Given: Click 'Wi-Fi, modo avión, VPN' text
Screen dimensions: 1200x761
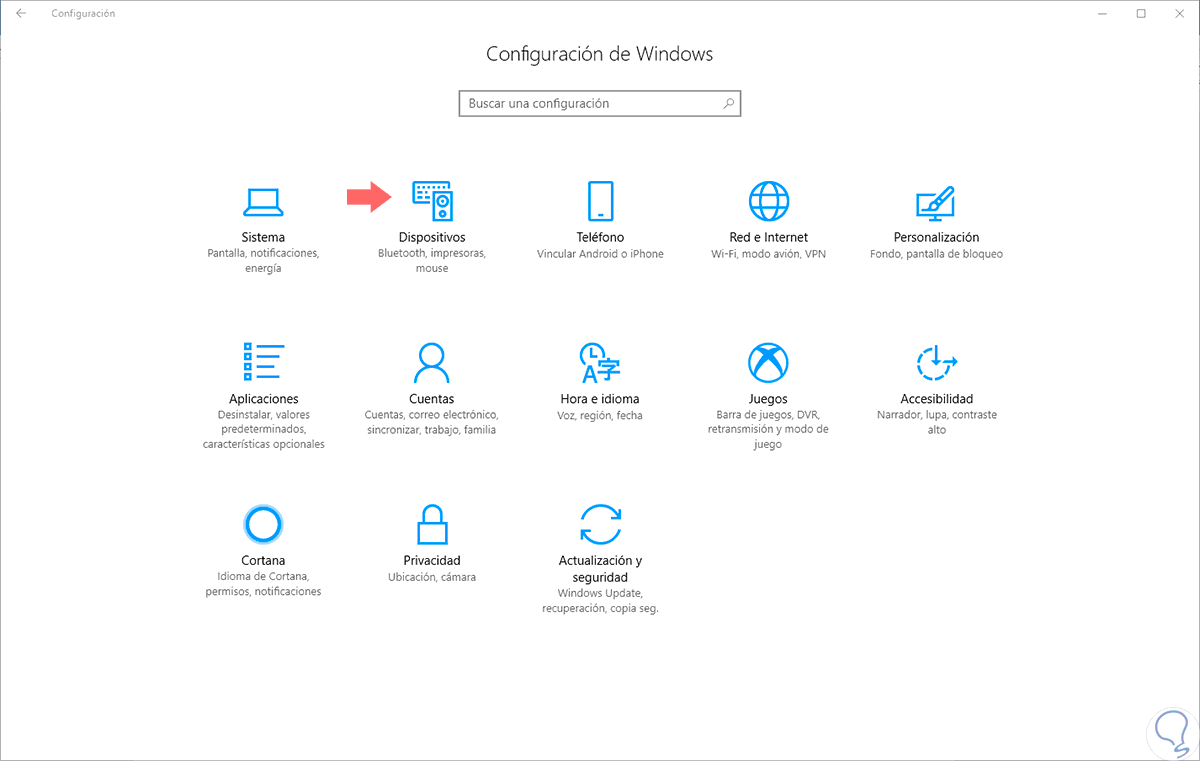Looking at the screenshot, I should (x=768, y=254).
